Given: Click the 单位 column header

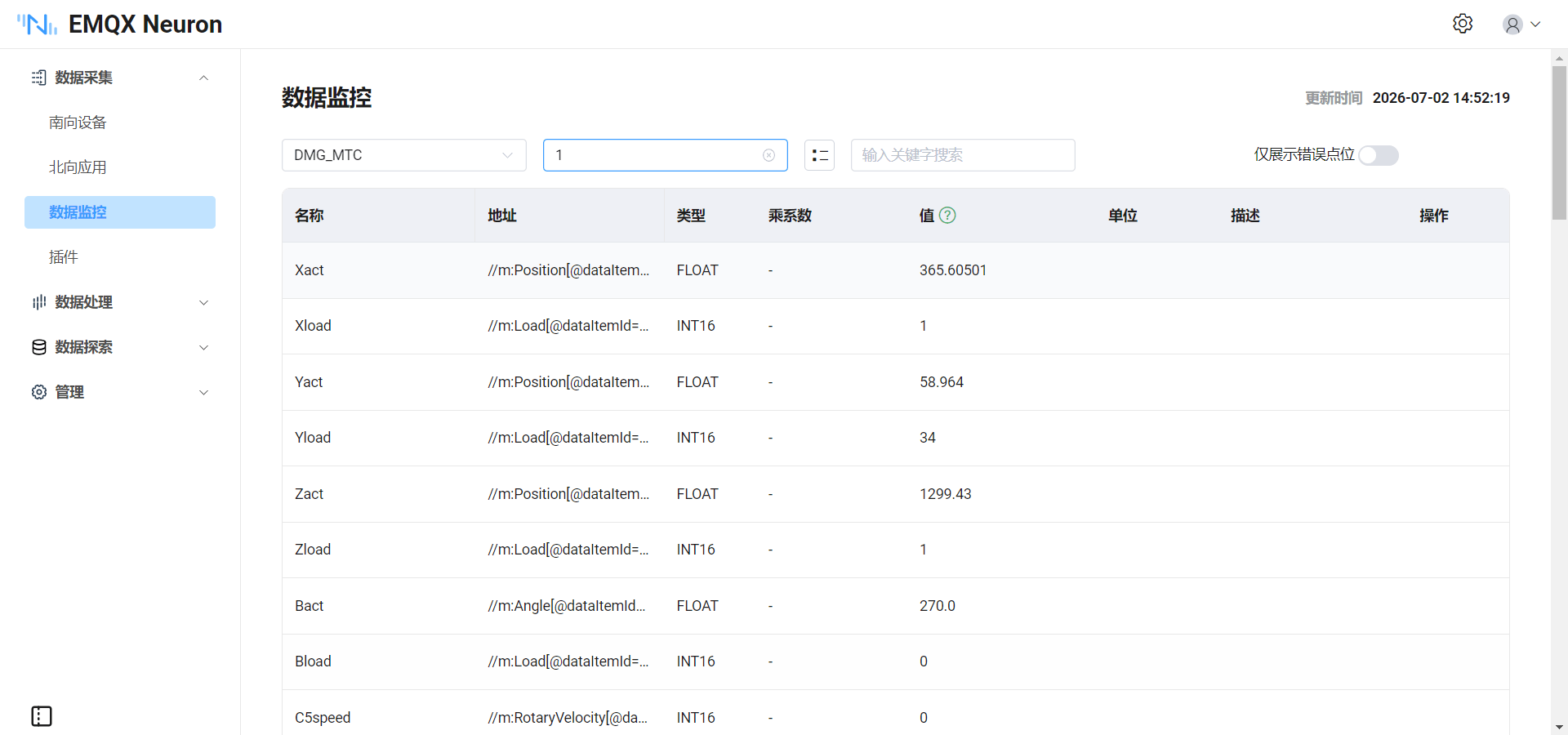Looking at the screenshot, I should pyautogui.click(x=1123, y=216).
